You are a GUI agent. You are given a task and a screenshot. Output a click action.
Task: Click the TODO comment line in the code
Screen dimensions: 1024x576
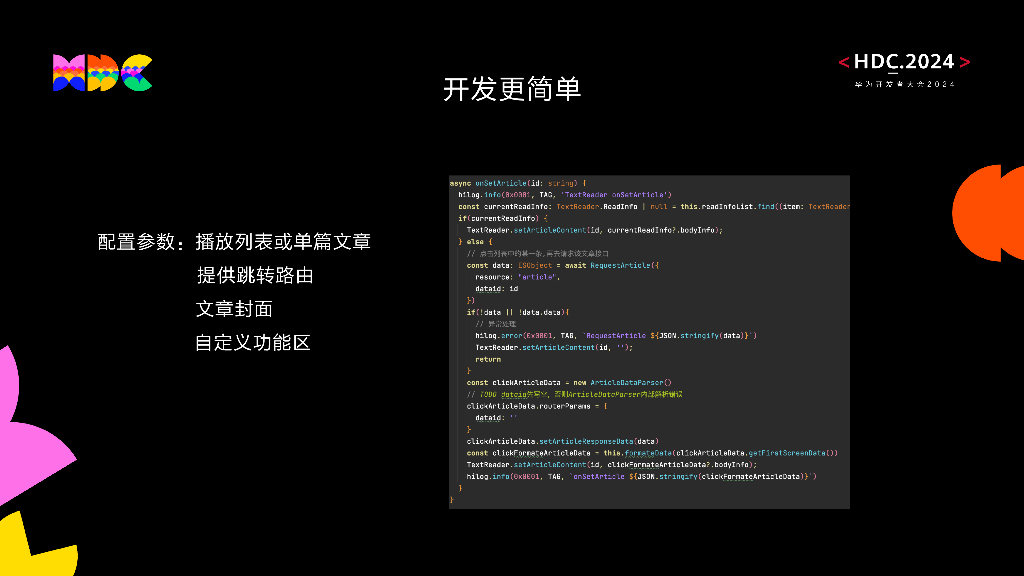(575, 394)
